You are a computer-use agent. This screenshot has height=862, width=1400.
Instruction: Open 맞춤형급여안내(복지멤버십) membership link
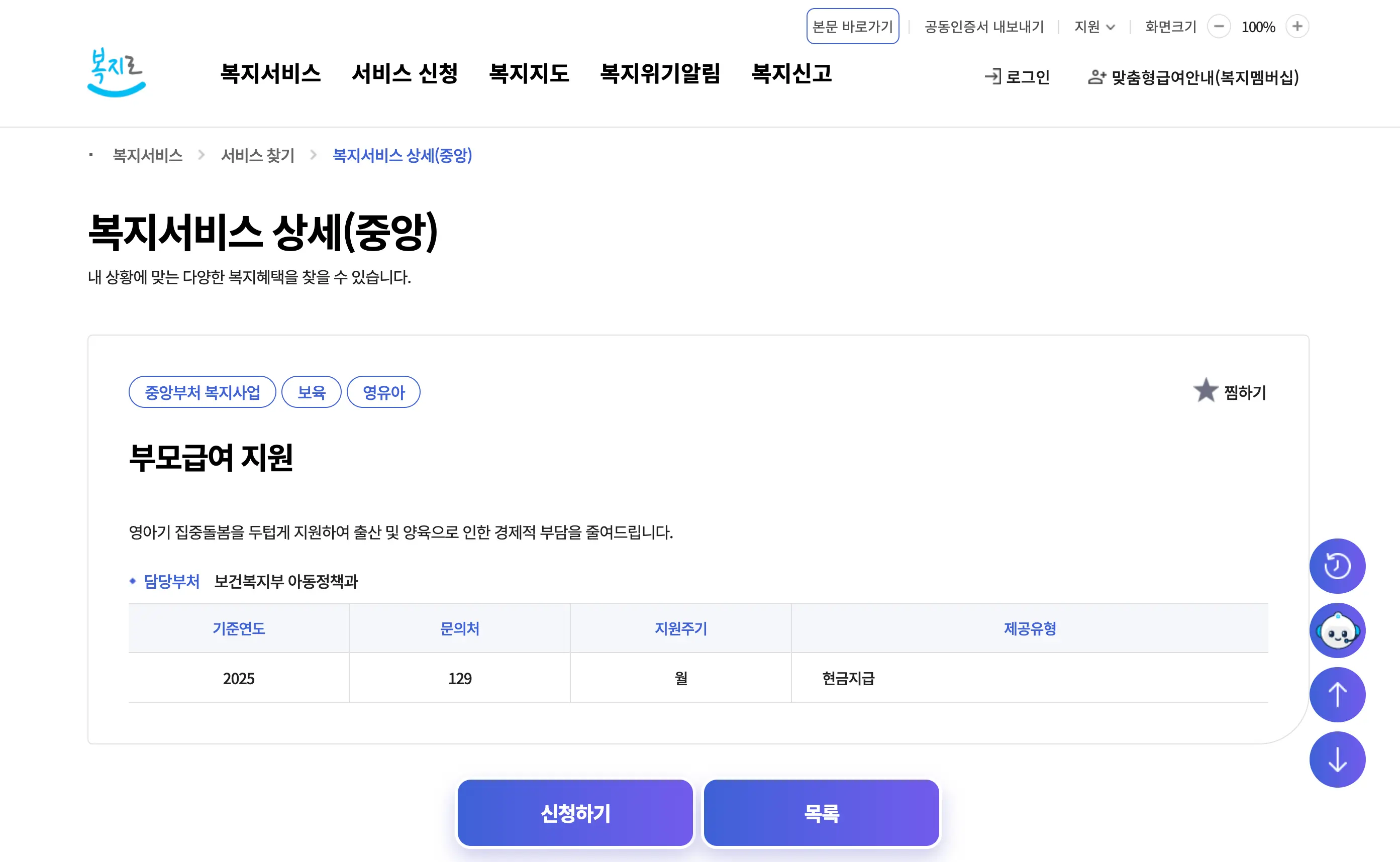pyautogui.click(x=1193, y=77)
